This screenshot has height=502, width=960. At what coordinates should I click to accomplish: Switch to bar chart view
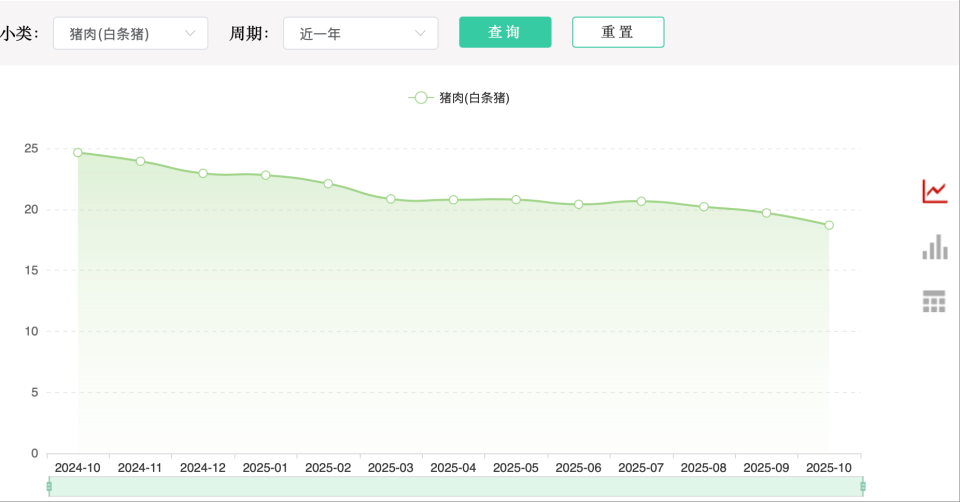934,247
